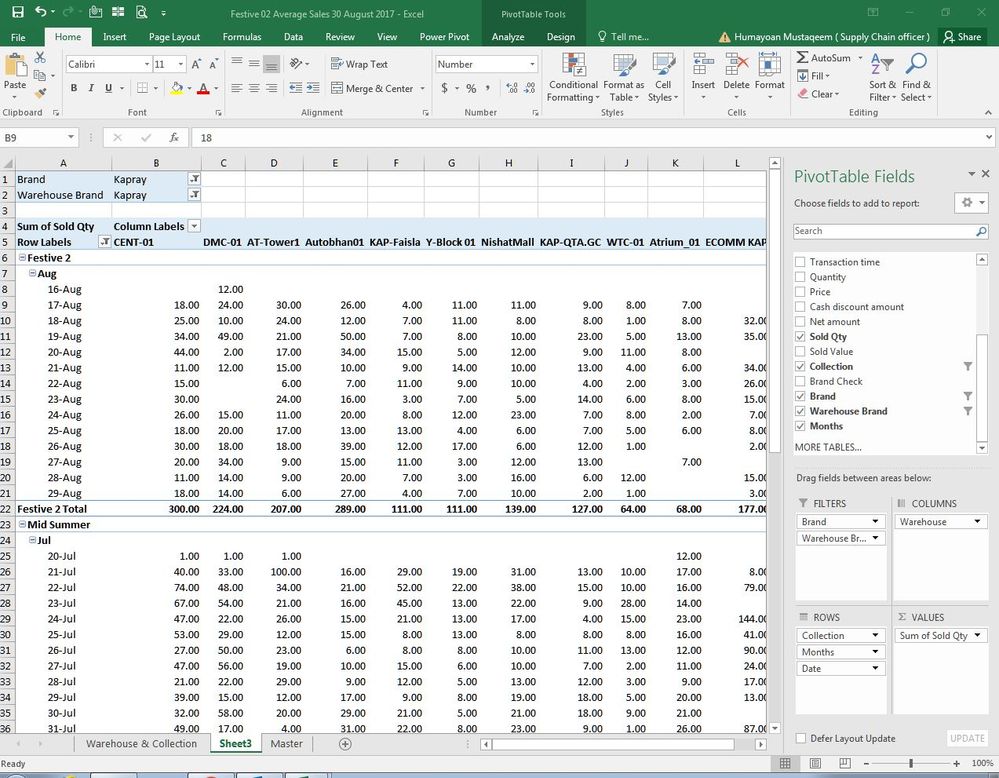999x778 pixels.
Task: Open the Column Labels filter dropdown
Action: tap(194, 227)
